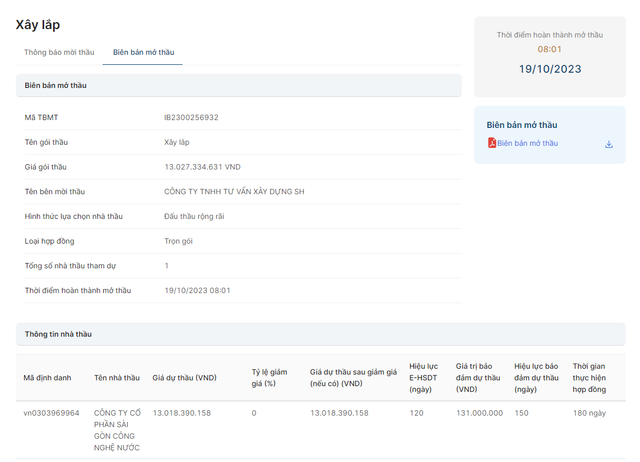Click the Giá gói thầu value 13.027.334.631 VND
640x462 pixels.
pos(202,167)
